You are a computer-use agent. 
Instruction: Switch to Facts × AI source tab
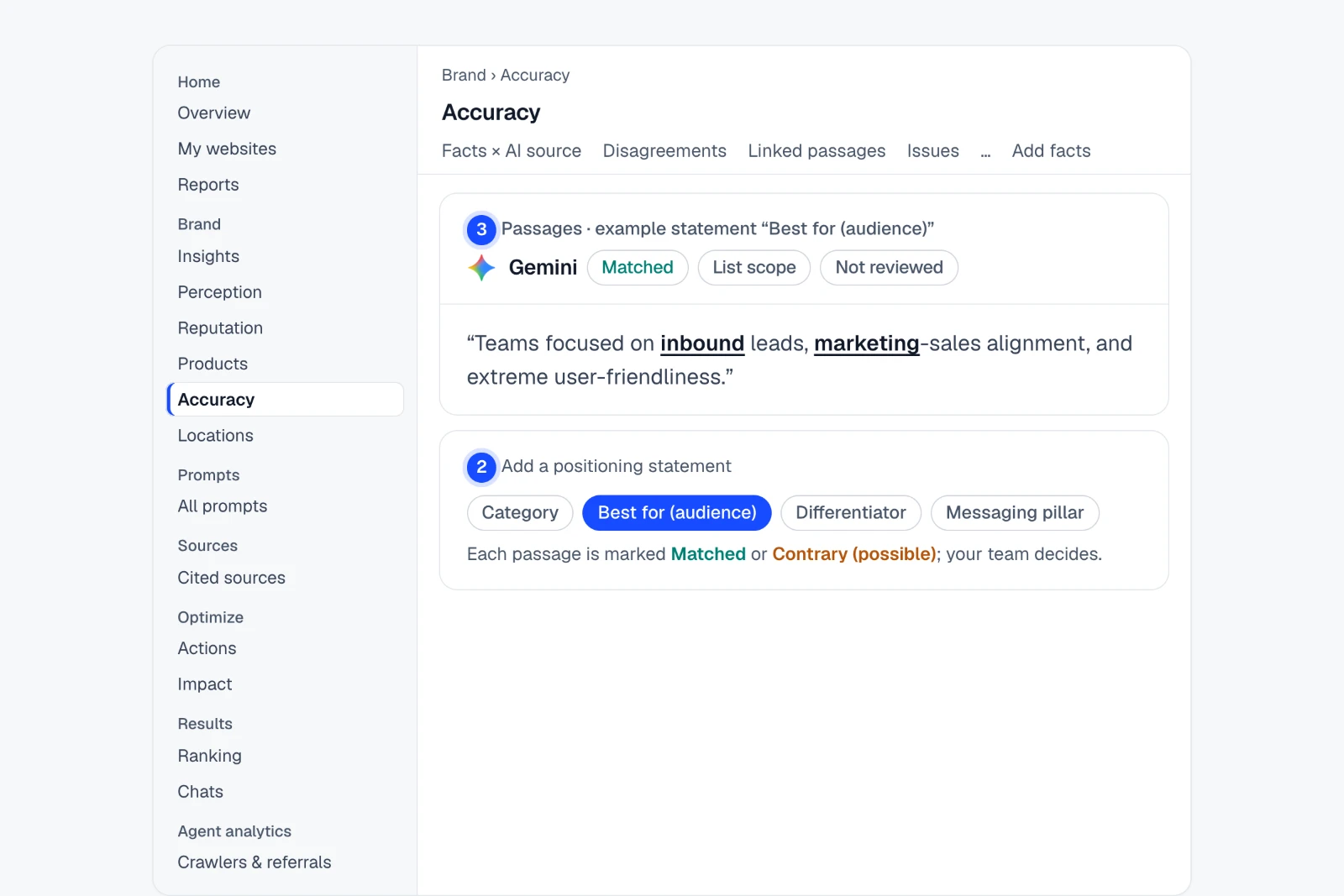click(512, 151)
